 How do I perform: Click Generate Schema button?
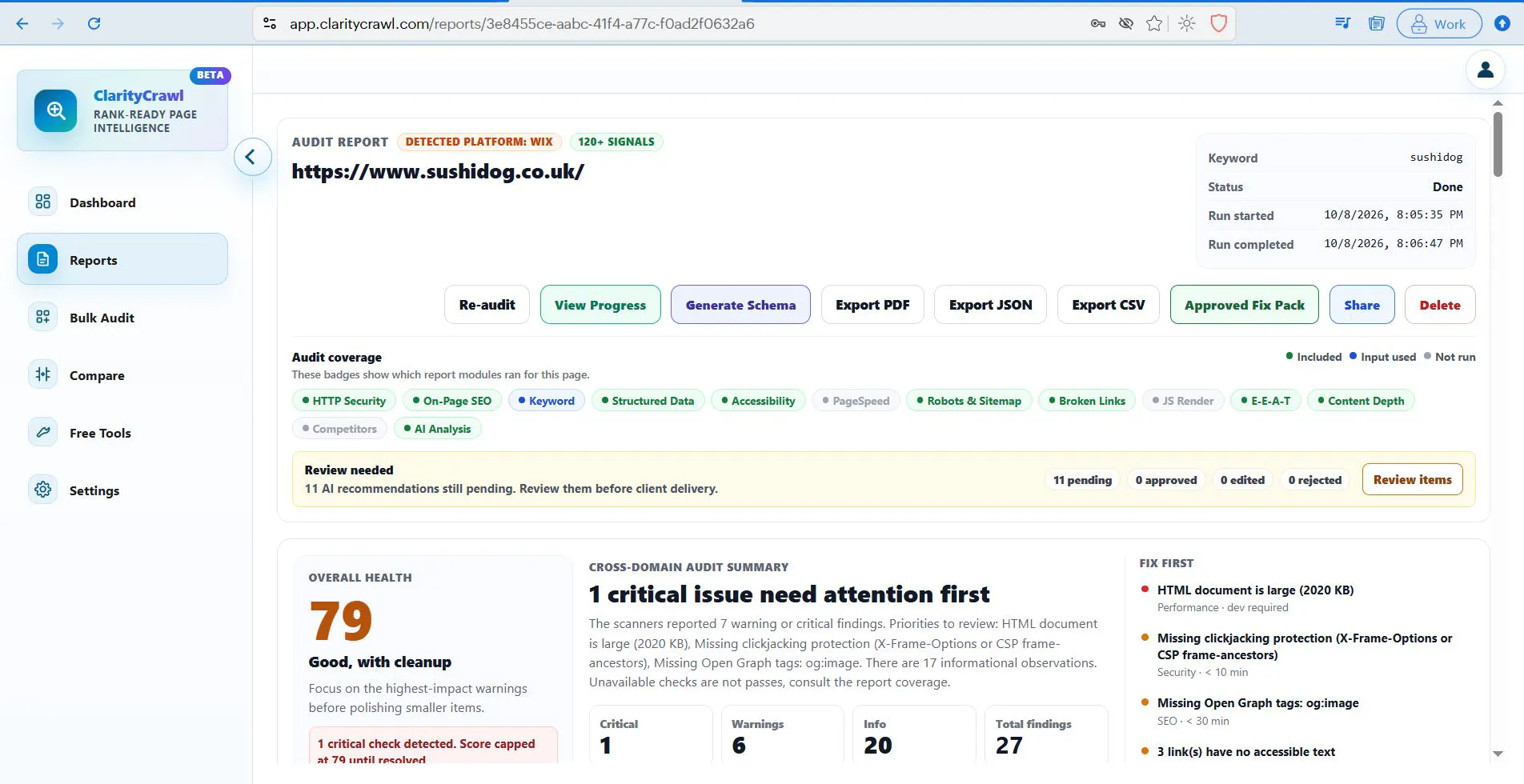pyautogui.click(x=740, y=305)
